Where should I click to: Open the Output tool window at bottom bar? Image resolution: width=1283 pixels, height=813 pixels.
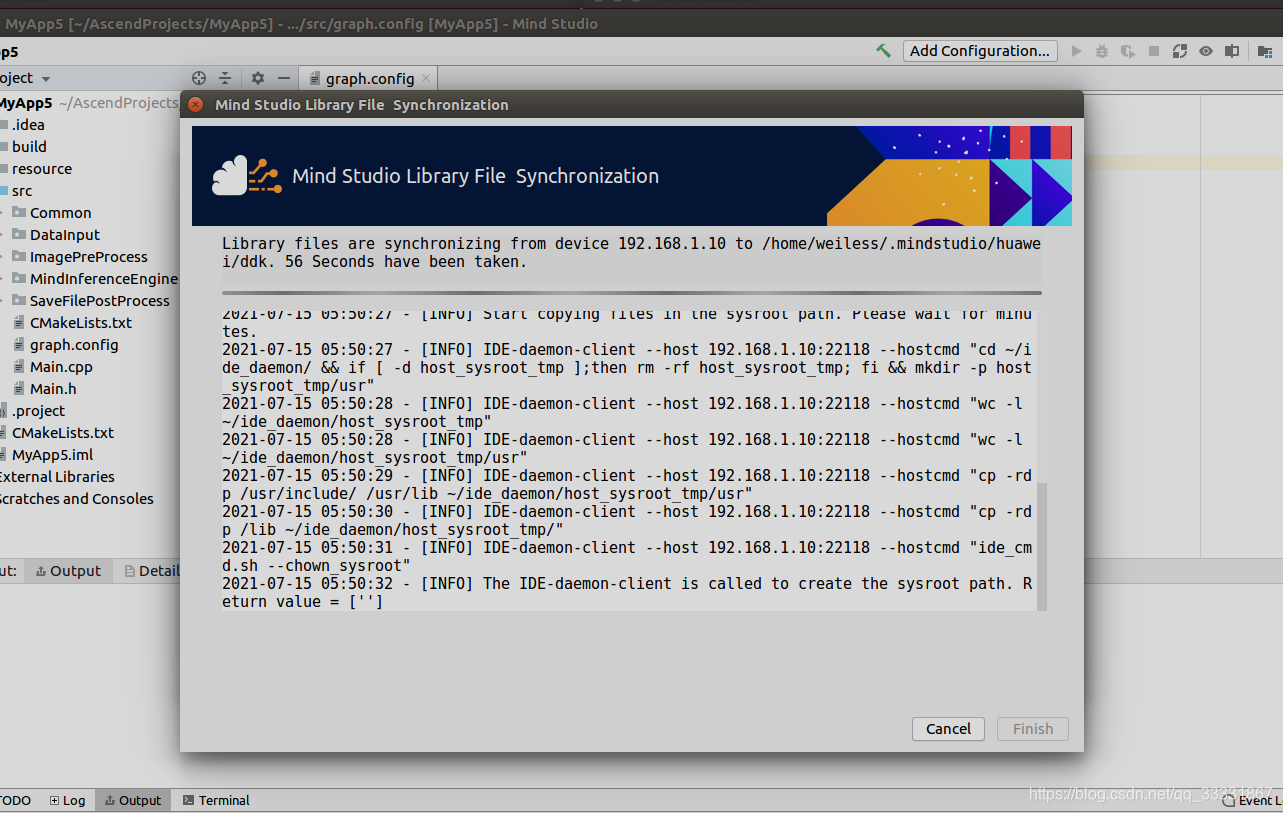point(132,800)
